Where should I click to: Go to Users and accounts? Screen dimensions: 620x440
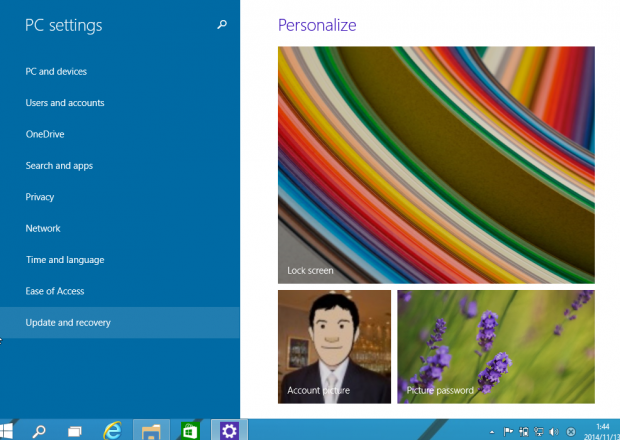(65, 103)
